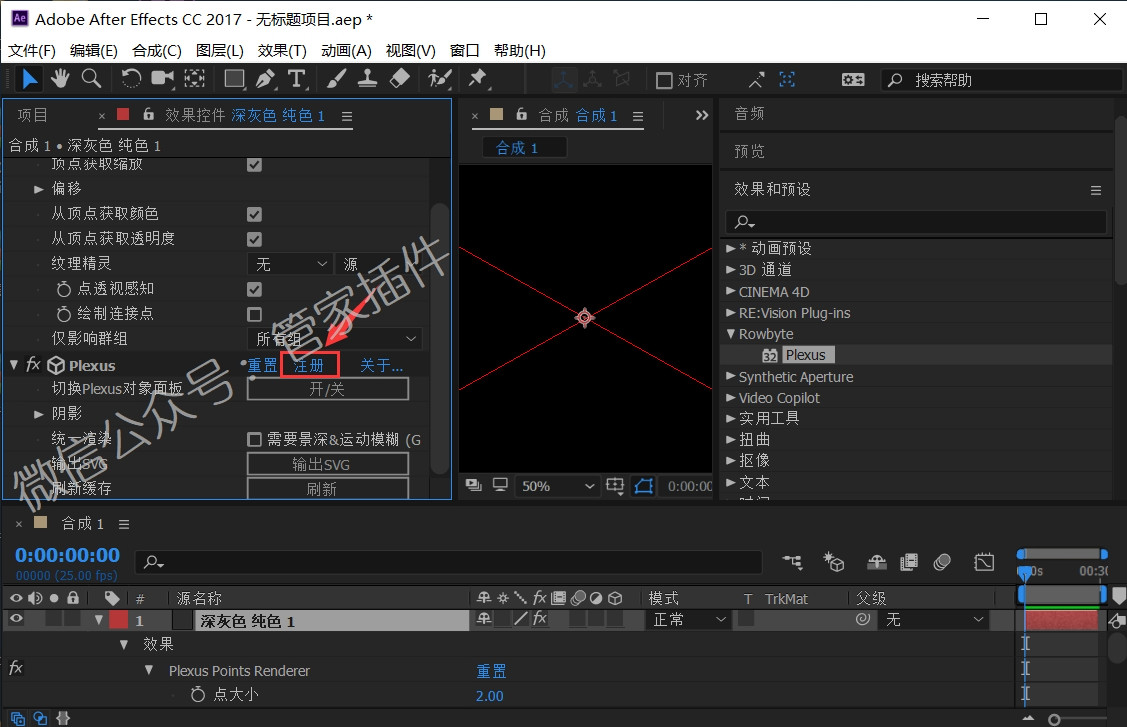Viewport: 1127px width, 727px height.
Task: Choose the Pen tool
Action: click(265, 78)
